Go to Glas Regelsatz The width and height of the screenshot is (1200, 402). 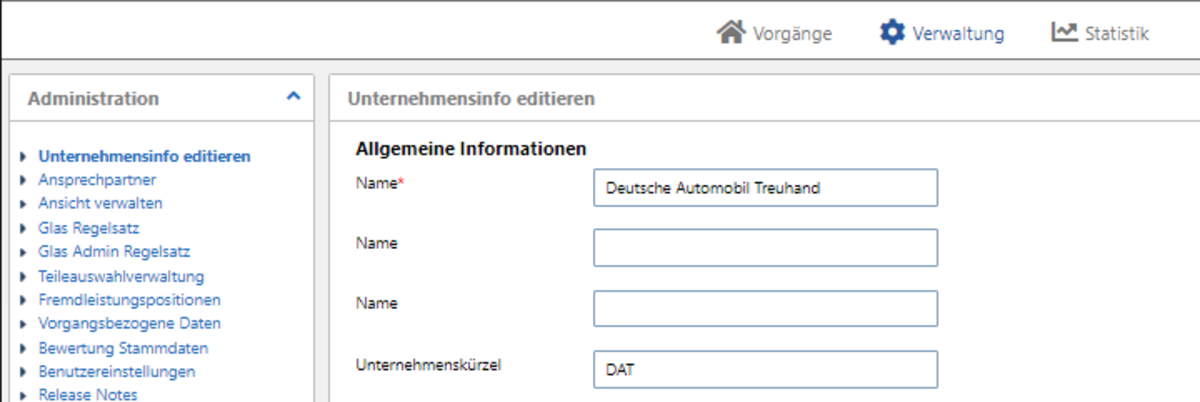pyautogui.click(x=89, y=228)
